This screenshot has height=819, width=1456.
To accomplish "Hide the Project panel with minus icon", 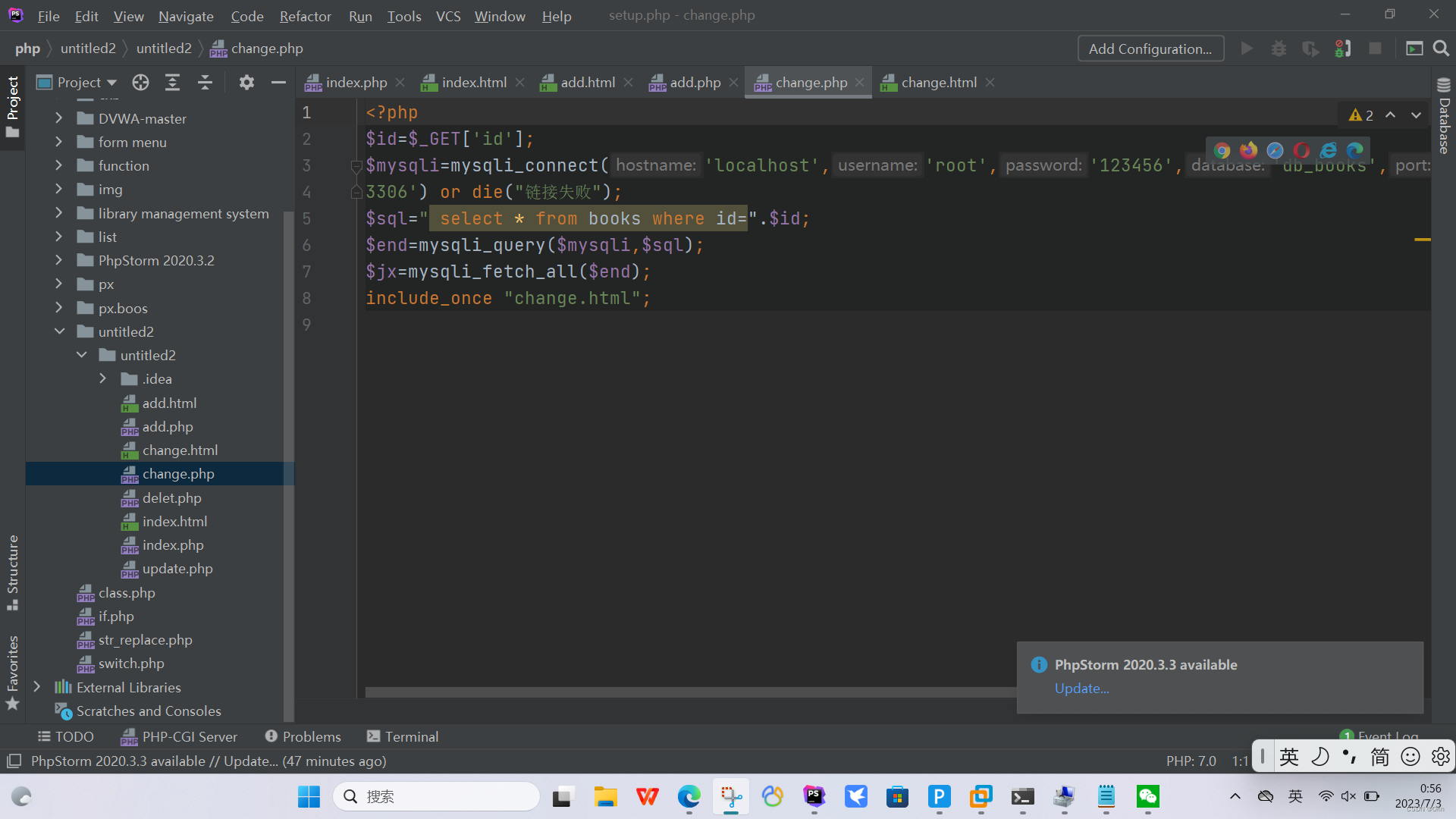I will pyautogui.click(x=278, y=83).
